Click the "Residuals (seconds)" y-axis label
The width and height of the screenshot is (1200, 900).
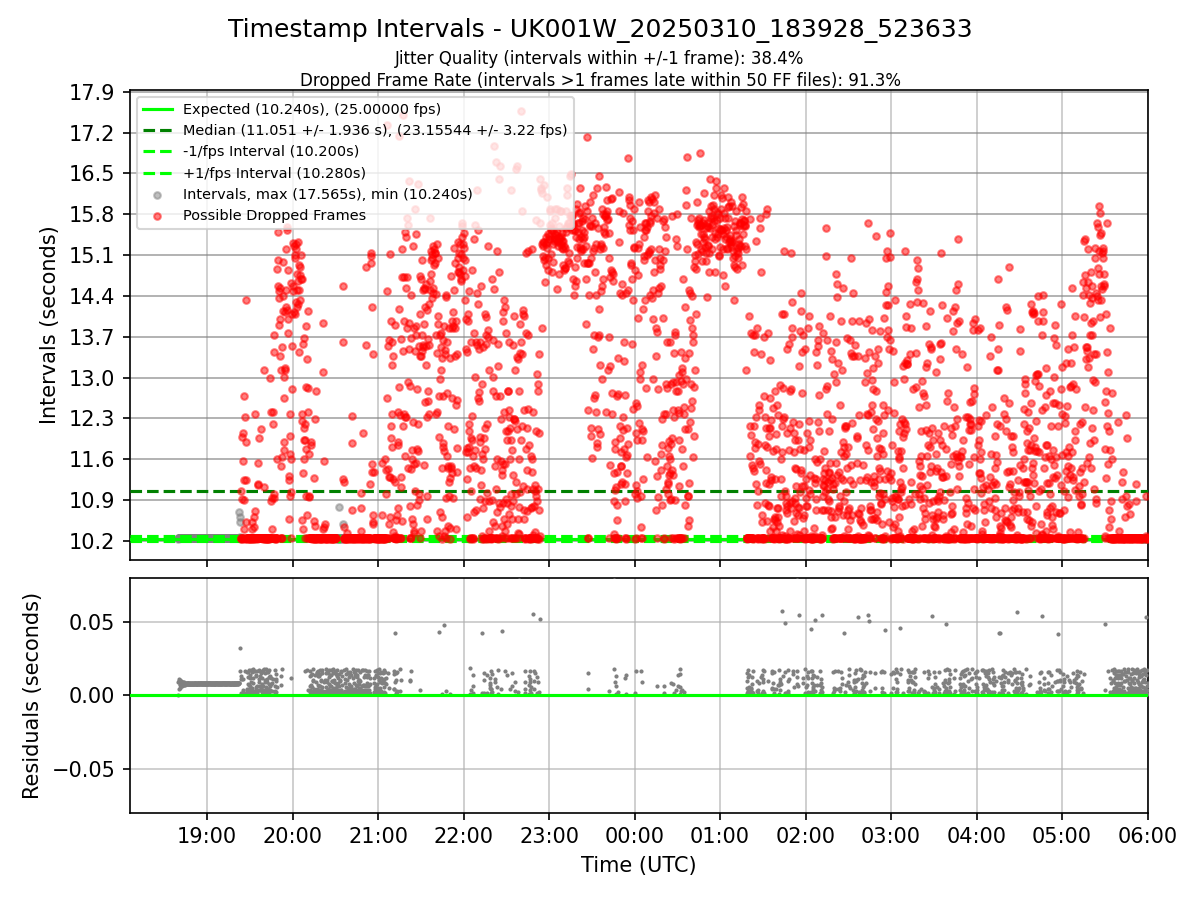pyautogui.click(x=31, y=696)
